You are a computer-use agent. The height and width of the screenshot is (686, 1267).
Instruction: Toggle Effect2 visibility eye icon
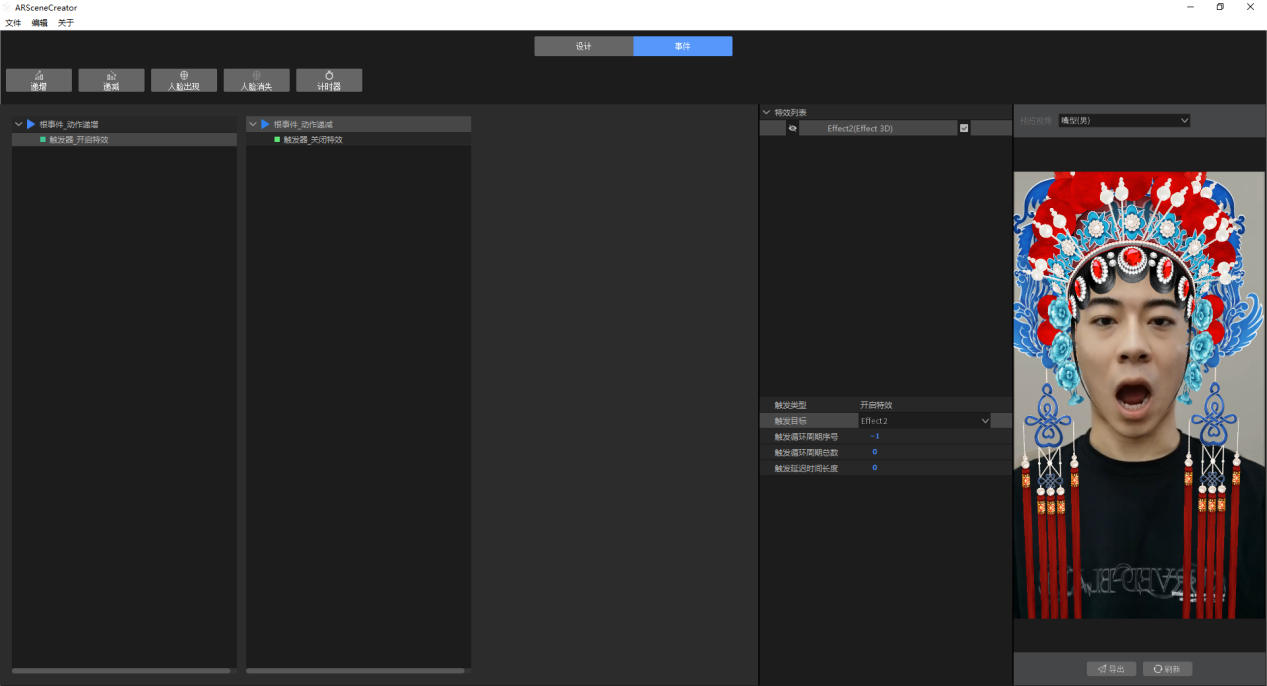(x=792, y=128)
